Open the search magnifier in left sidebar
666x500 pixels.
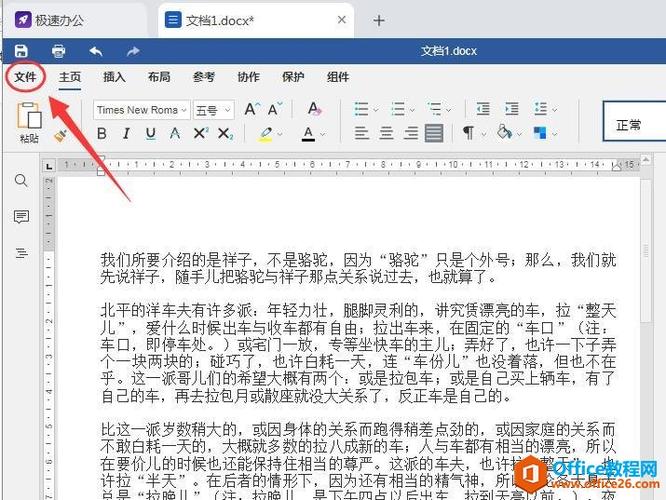(x=21, y=181)
